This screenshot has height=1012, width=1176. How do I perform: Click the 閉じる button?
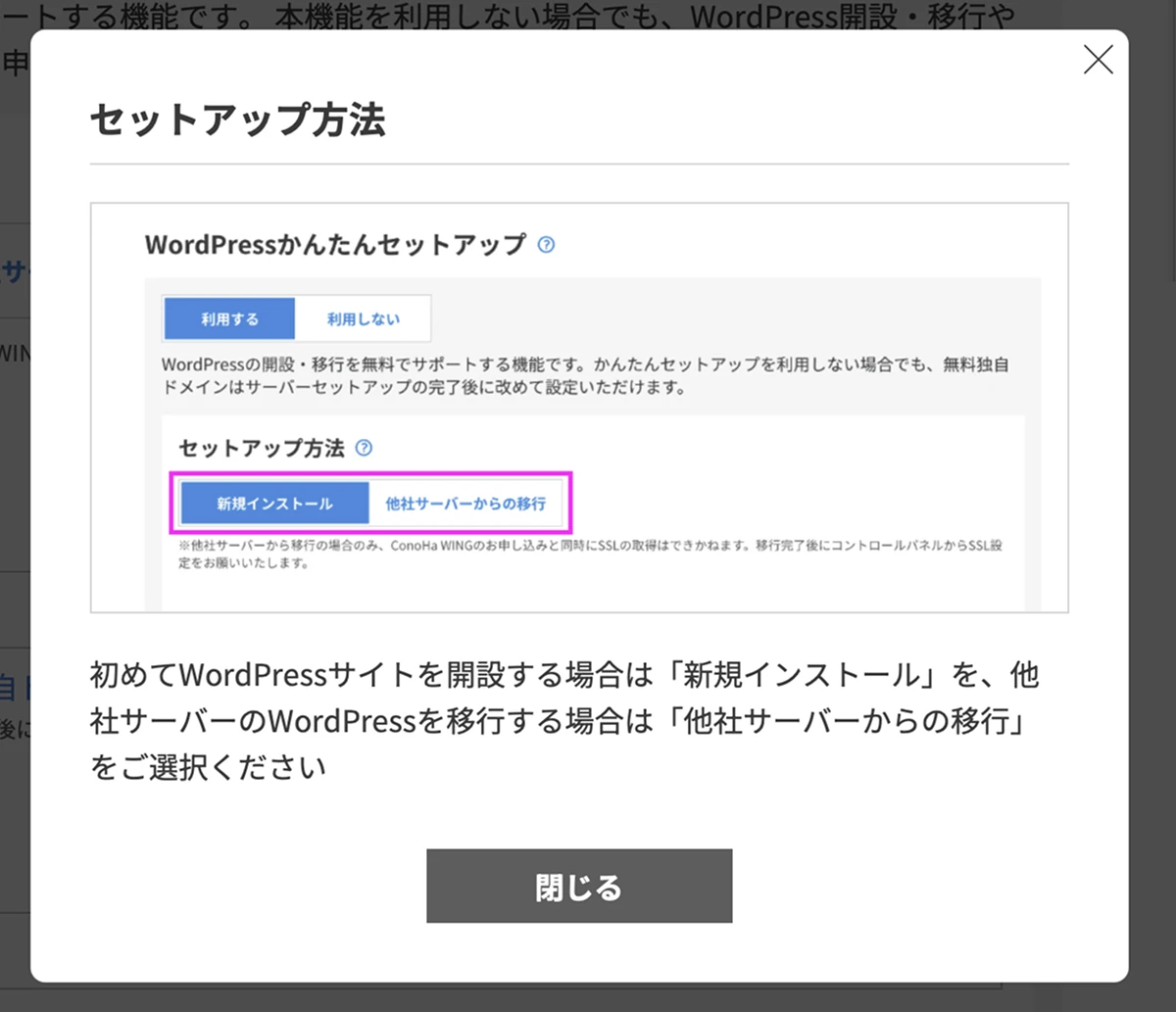[x=579, y=886]
